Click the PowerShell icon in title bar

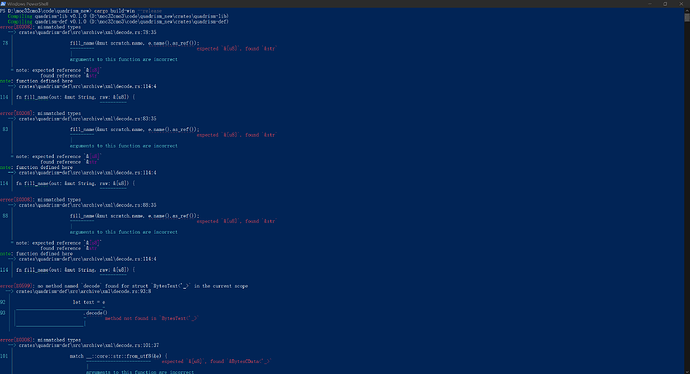pos(3,4)
